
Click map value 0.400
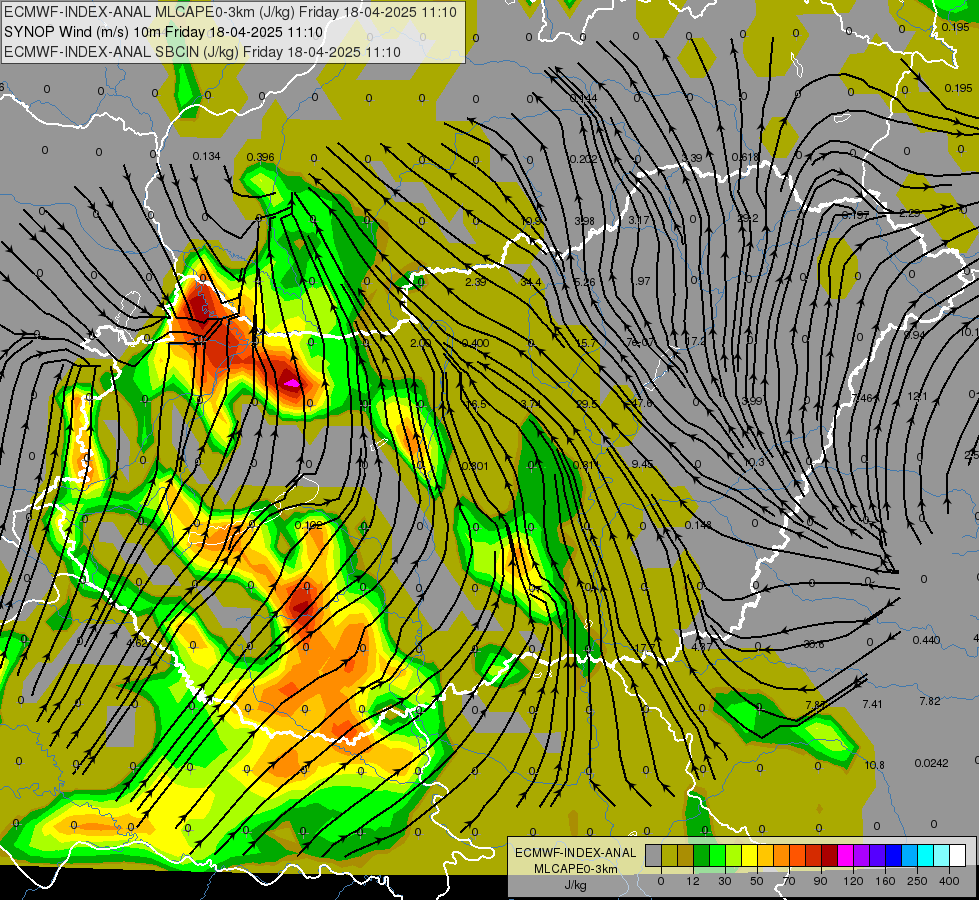[x=475, y=343]
